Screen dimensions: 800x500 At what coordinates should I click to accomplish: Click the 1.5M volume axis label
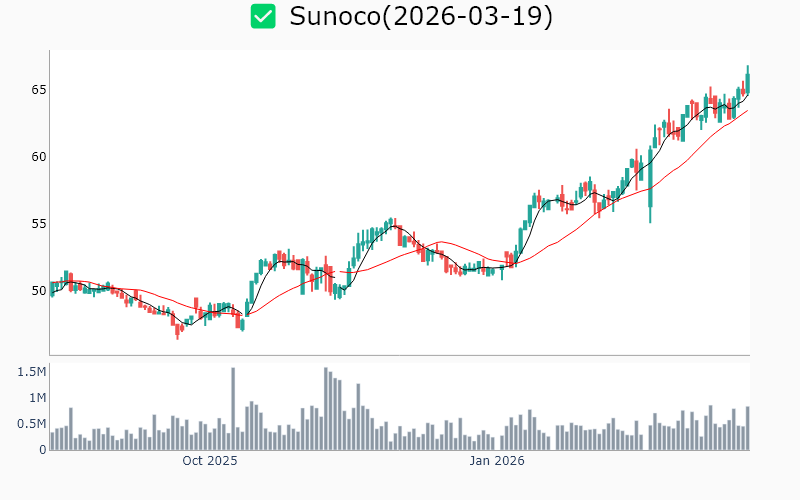pyautogui.click(x=31, y=372)
